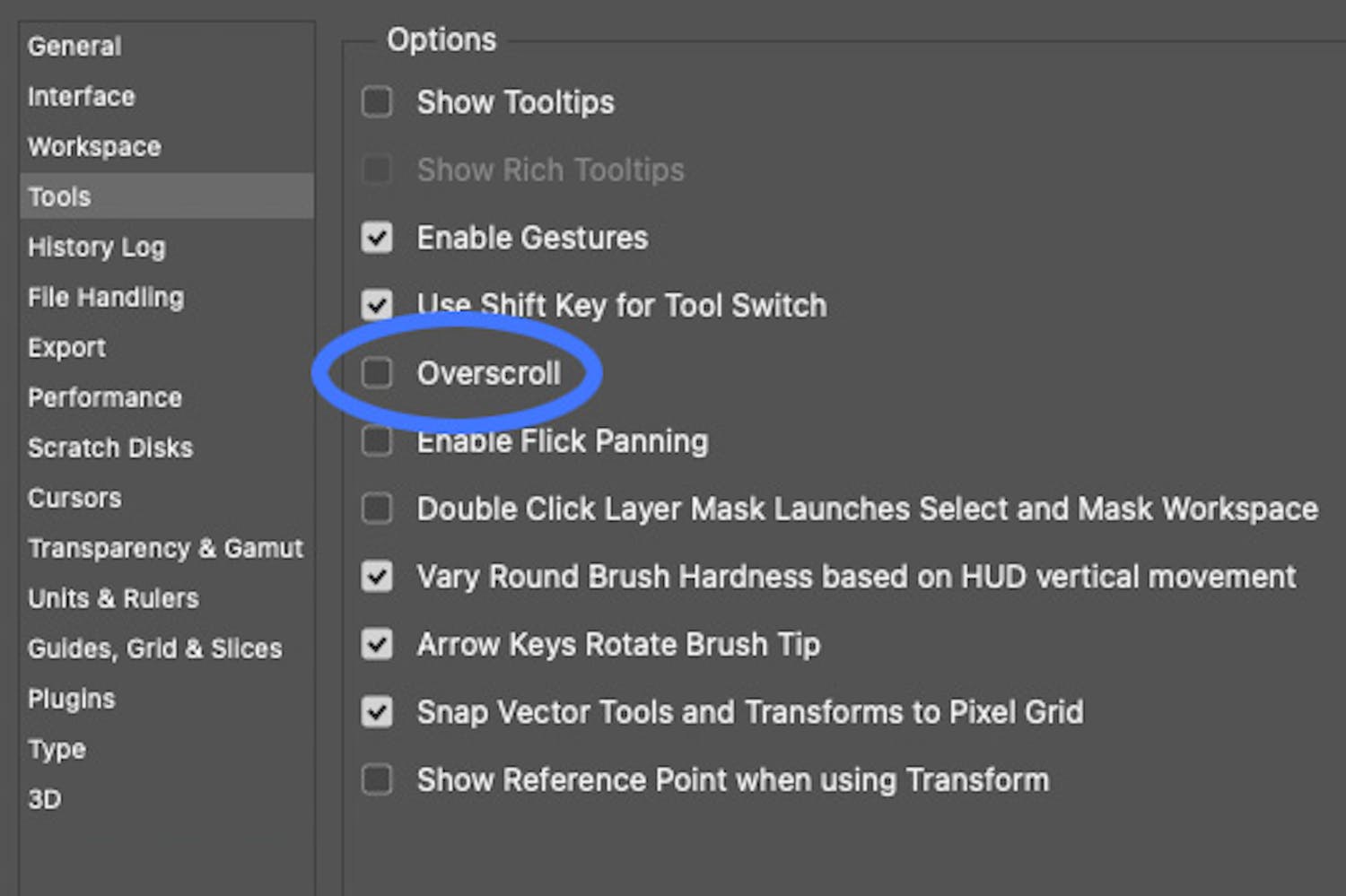Viewport: 1346px width, 896px height.
Task: Open the History Log settings
Action: click(x=96, y=247)
